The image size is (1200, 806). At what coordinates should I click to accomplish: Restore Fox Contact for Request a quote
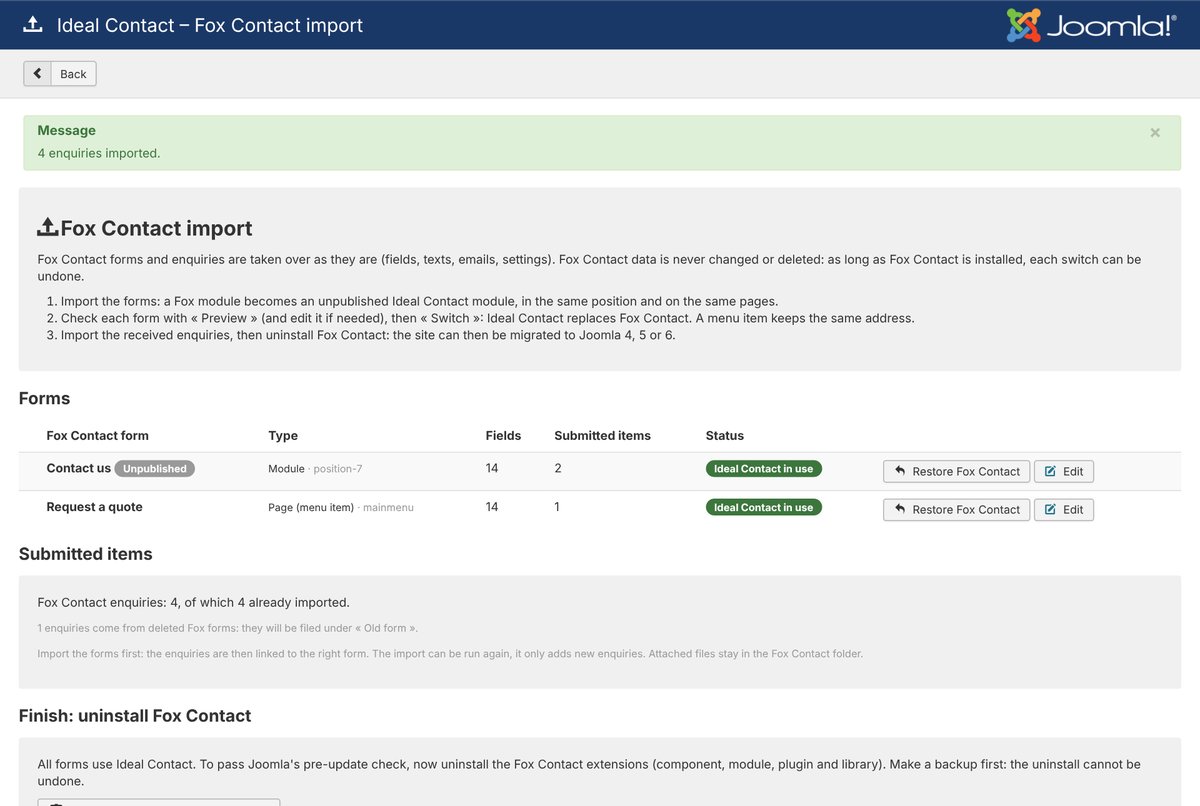point(956,509)
